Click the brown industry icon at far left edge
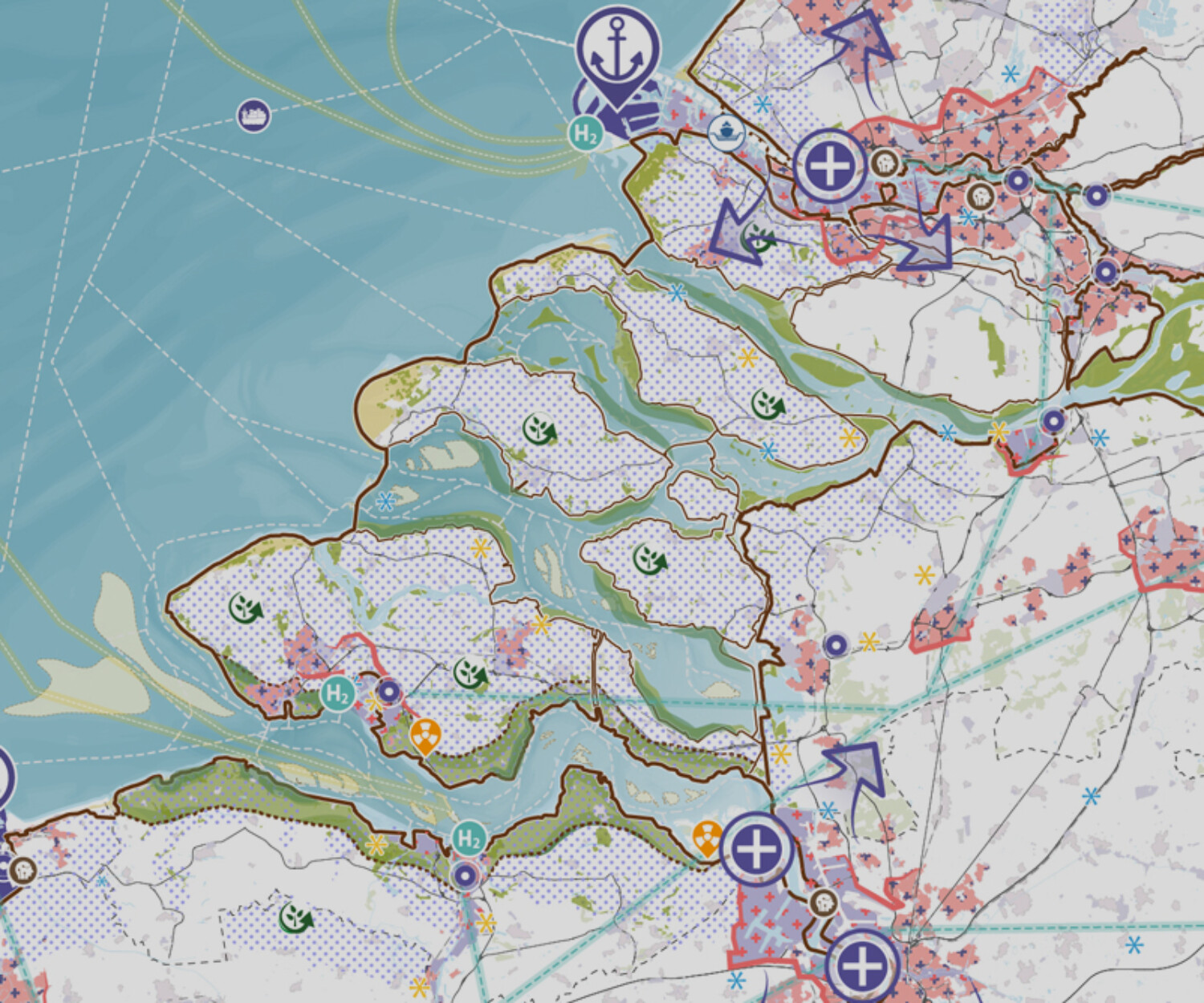Image resolution: width=1204 pixels, height=1003 pixels. (x=22, y=870)
